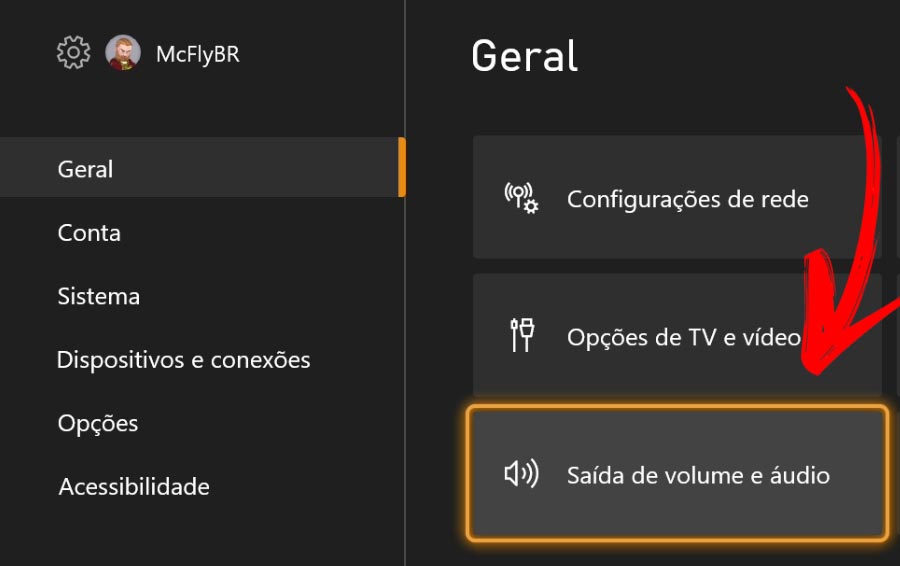Open the Conta section in the sidebar
Screen dimensions: 900x566
click(89, 232)
